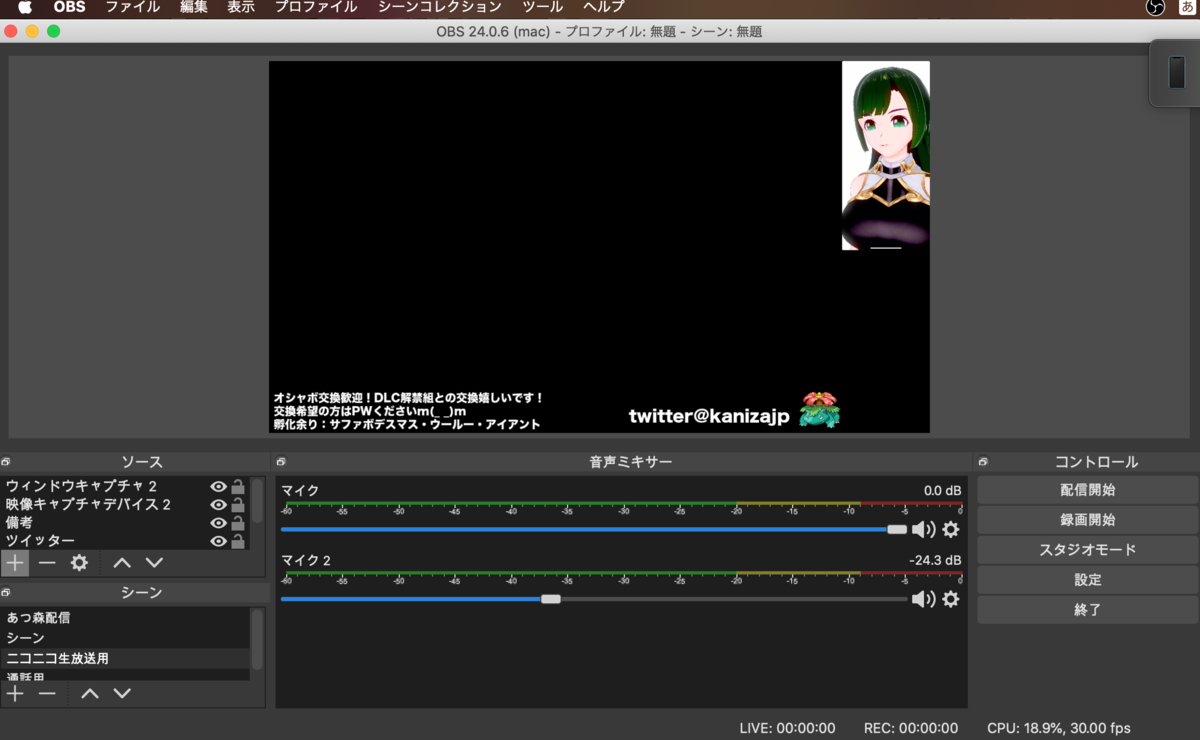Move scene down with arrow

pyautogui.click(x=122, y=693)
